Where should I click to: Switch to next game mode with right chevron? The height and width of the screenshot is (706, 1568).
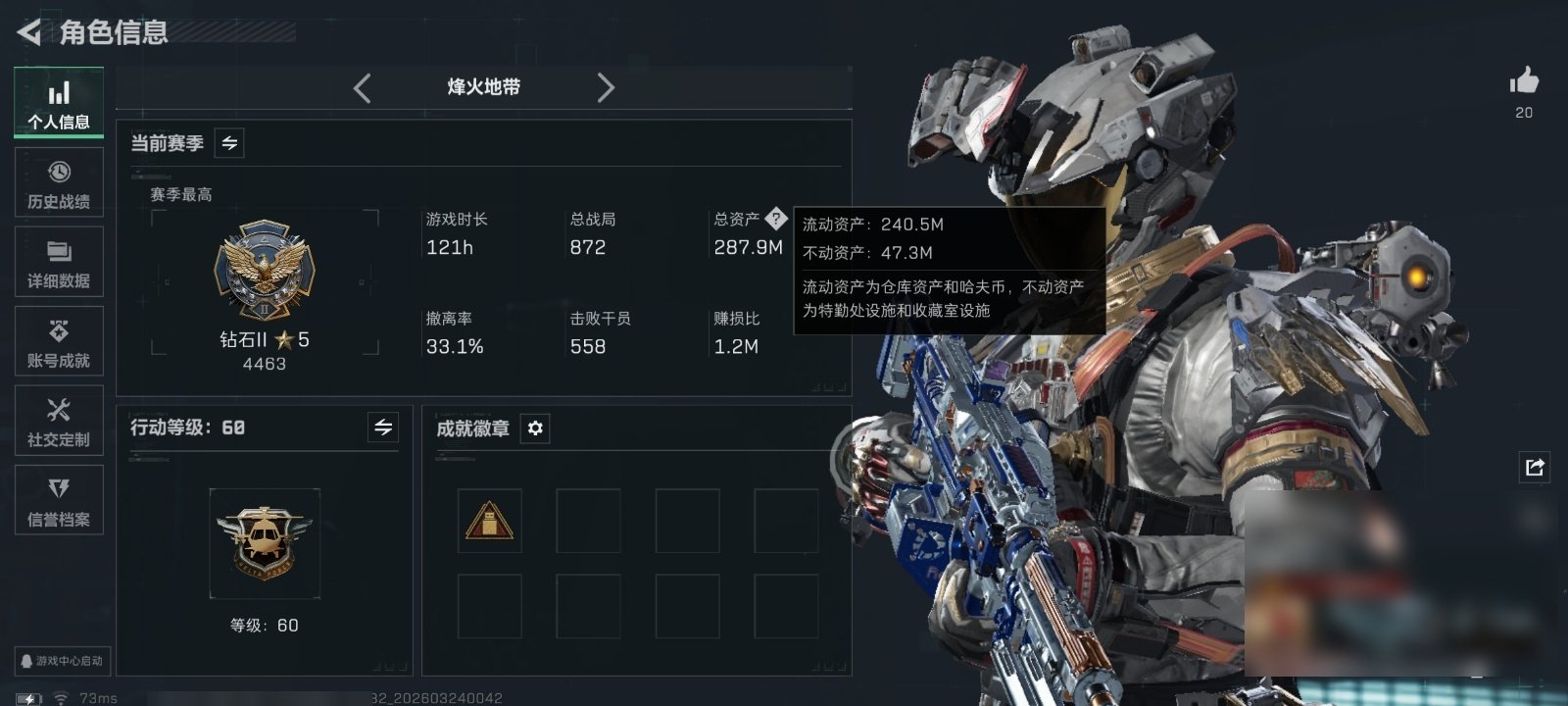[x=606, y=88]
